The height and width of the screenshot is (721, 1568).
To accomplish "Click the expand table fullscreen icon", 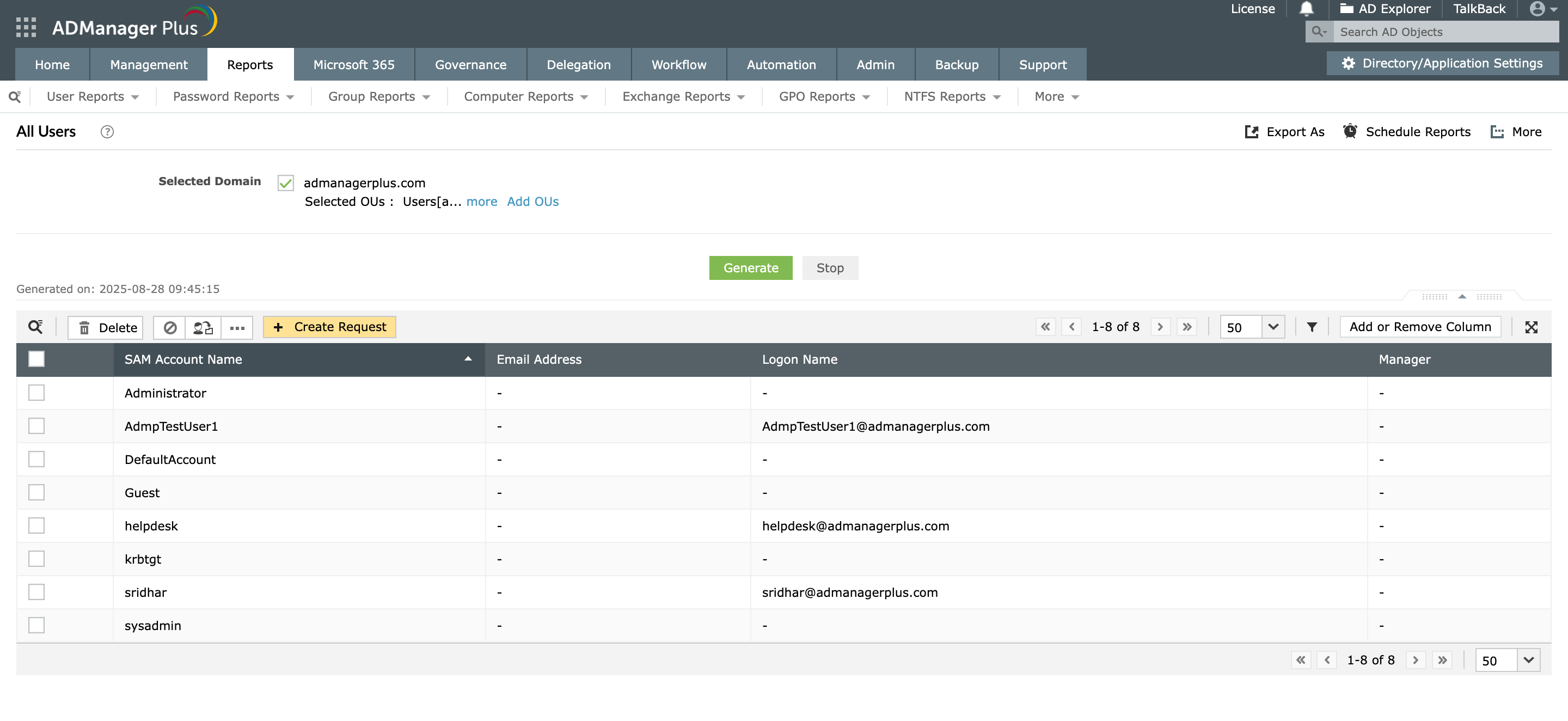I will point(1531,327).
